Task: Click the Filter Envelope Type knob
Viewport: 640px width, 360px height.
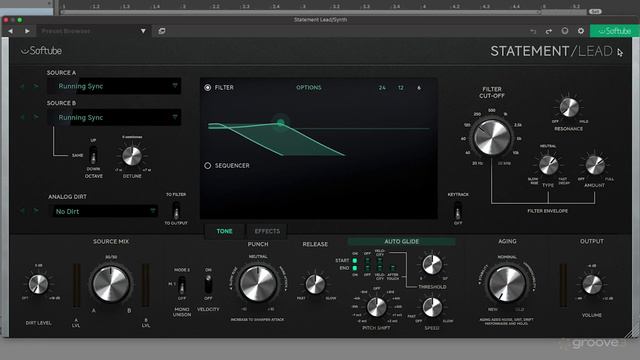Action: 549,165
